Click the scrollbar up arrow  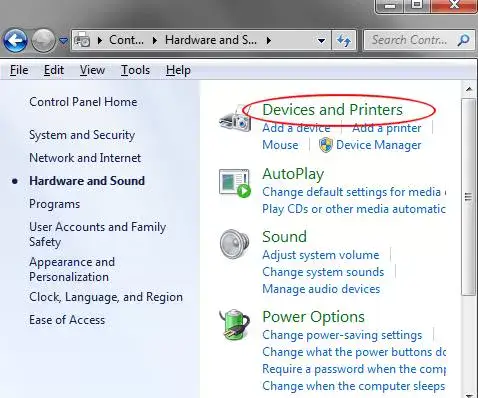pyautogui.click(x=469, y=89)
